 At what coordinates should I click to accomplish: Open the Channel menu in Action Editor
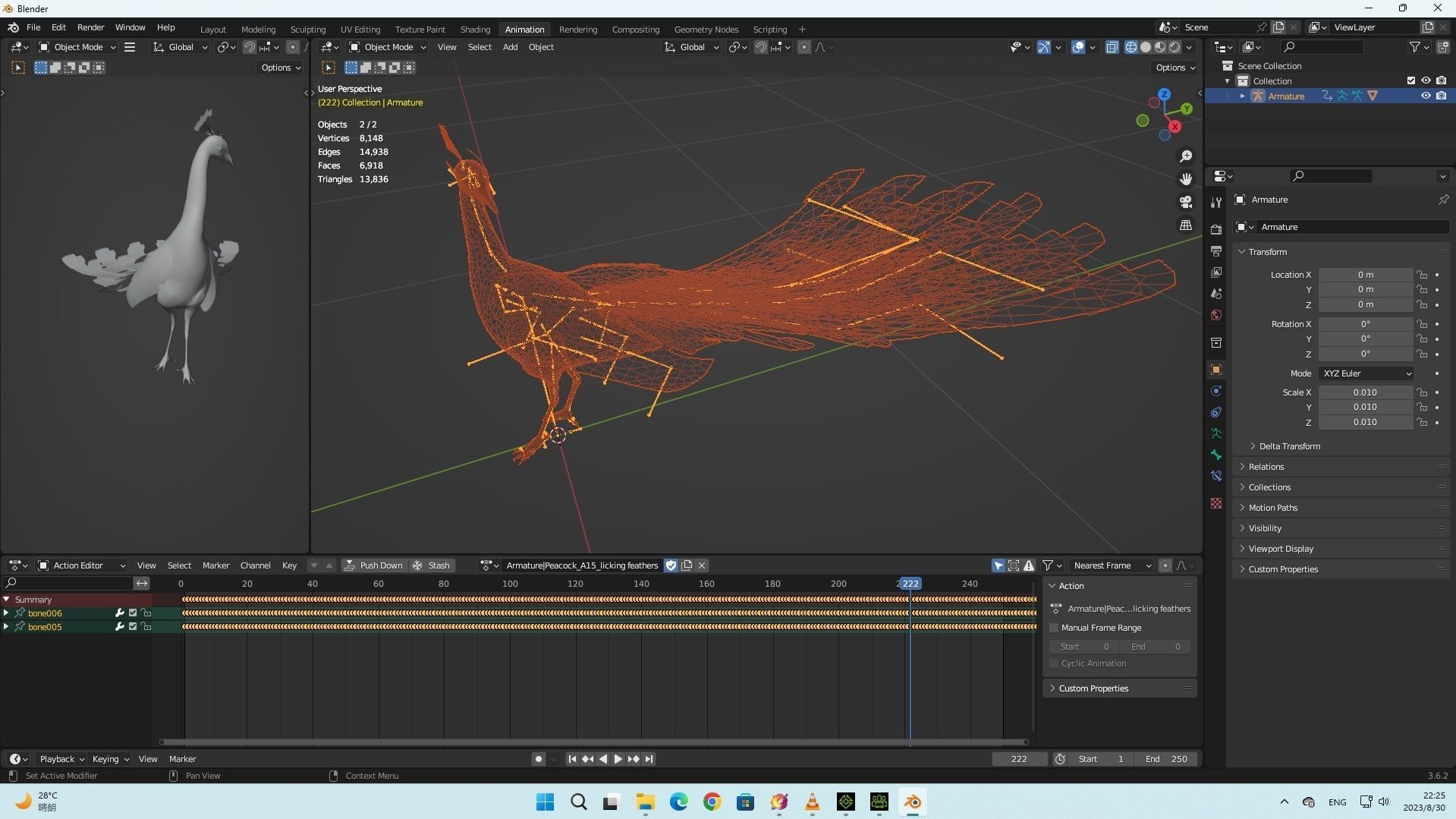pos(255,565)
